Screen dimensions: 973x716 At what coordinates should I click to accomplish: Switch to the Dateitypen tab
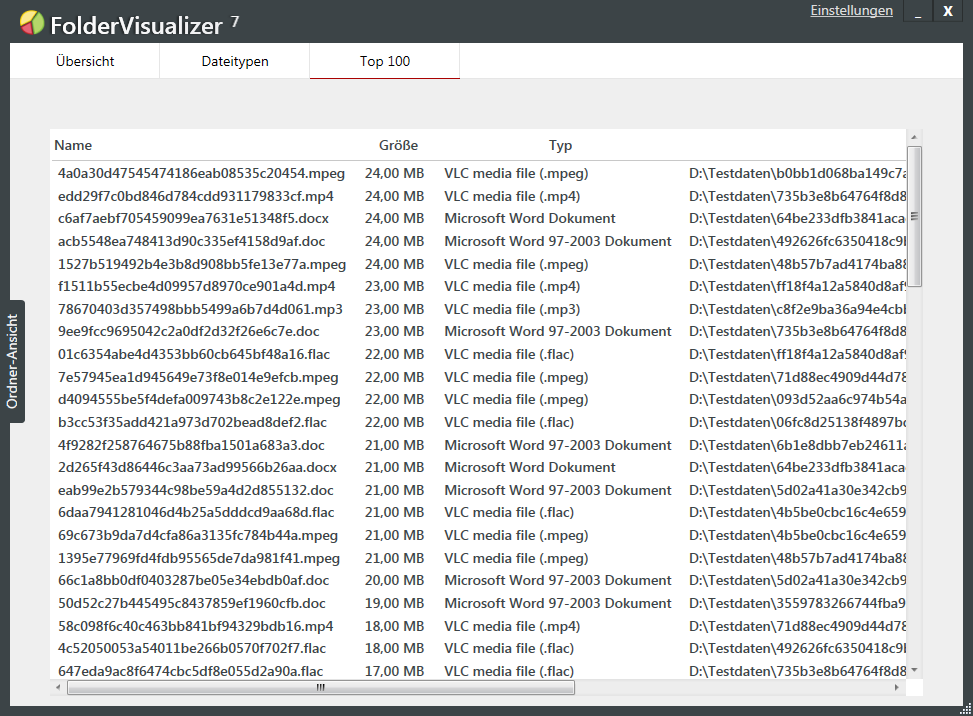tap(235, 61)
